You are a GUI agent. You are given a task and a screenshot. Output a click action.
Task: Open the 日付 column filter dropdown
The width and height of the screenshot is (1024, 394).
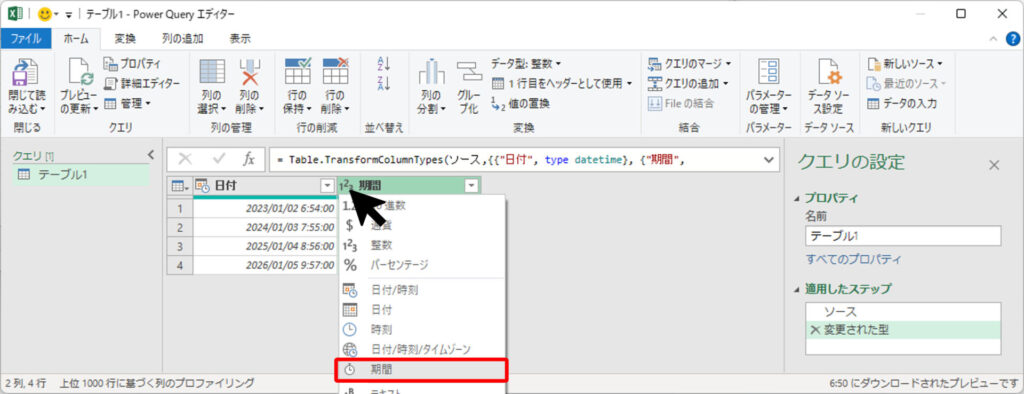pyautogui.click(x=327, y=186)
